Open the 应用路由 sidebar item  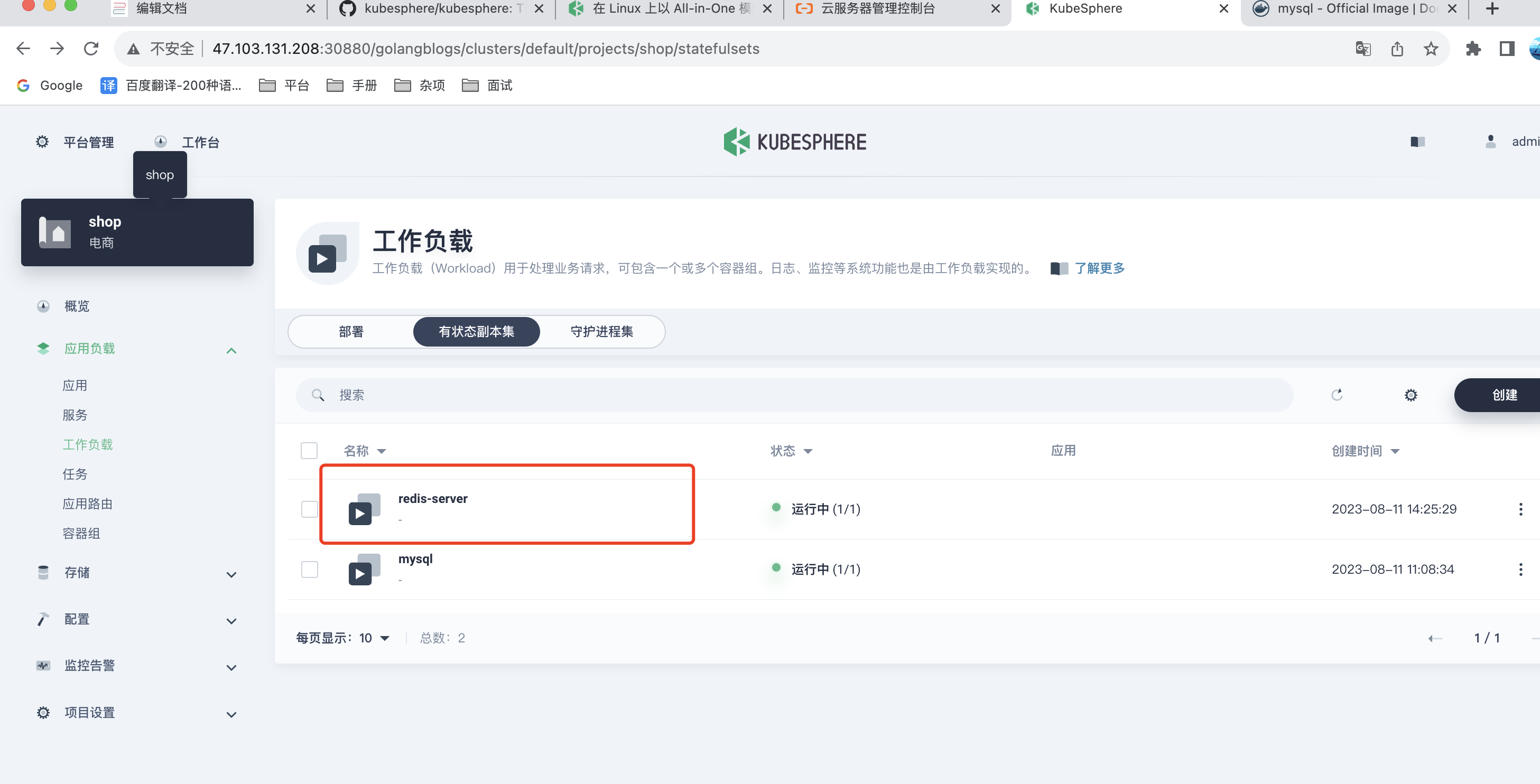pos(87,504)
